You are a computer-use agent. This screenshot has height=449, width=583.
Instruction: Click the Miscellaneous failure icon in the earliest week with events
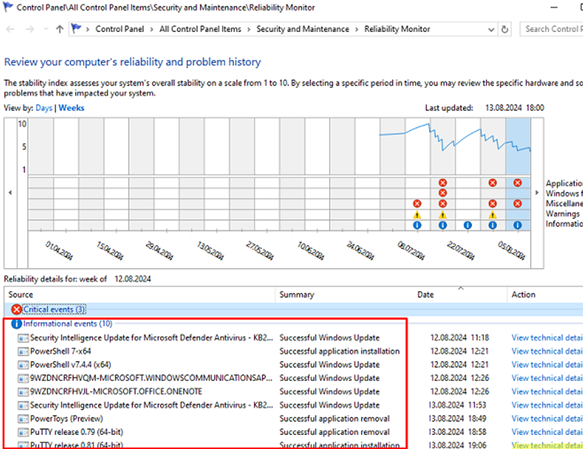(x=417, y=203)
